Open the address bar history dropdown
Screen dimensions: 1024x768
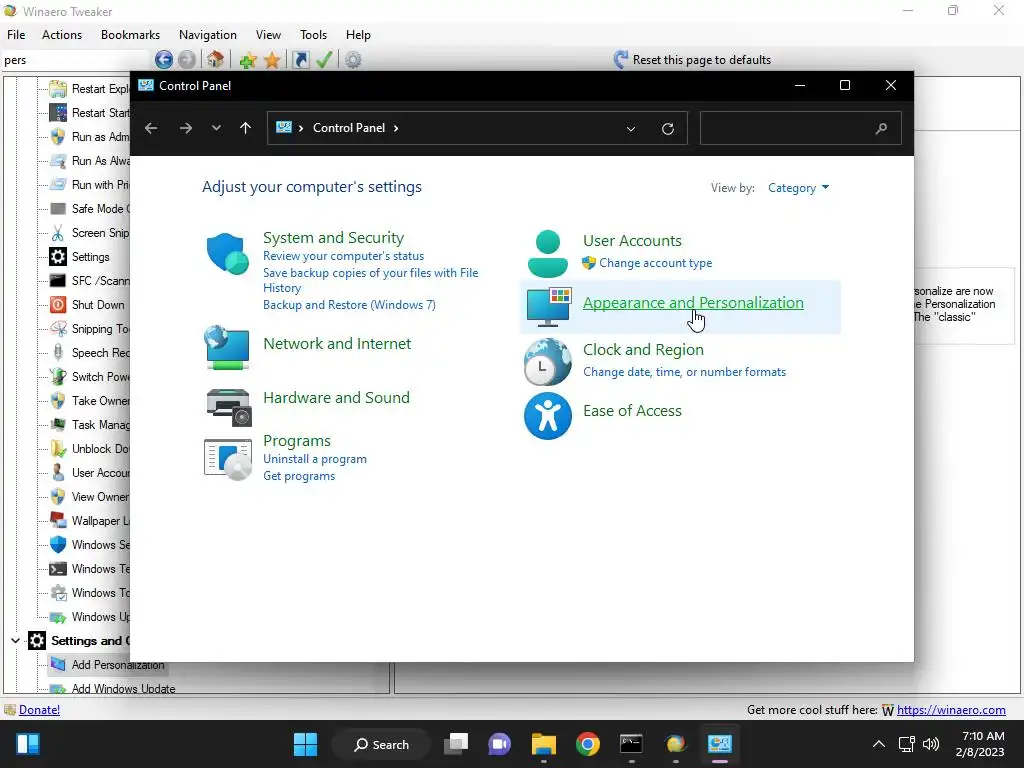tap(631, 129)
